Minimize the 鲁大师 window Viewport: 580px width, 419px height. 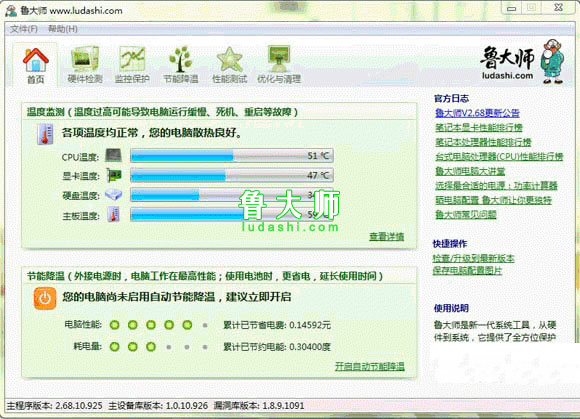(512, 8)
